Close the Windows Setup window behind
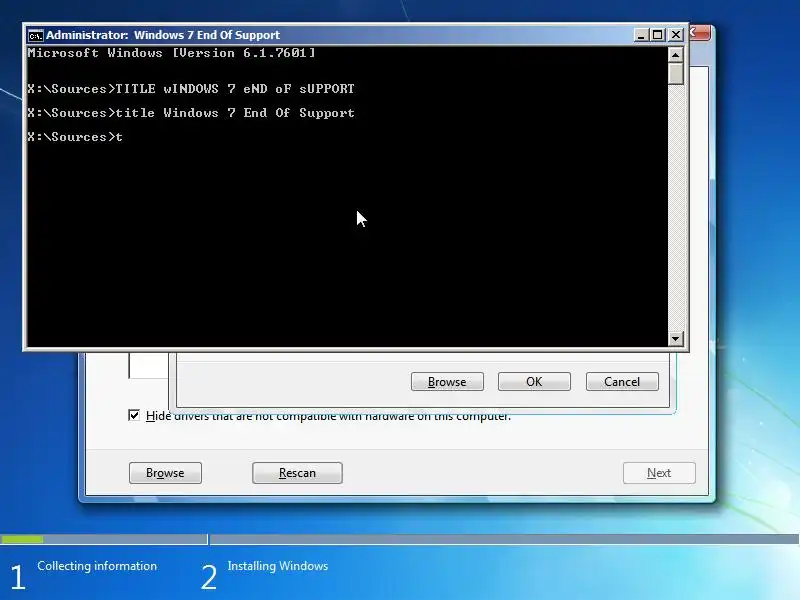Screen dimensions: 800x600 (x=700, y=33)
